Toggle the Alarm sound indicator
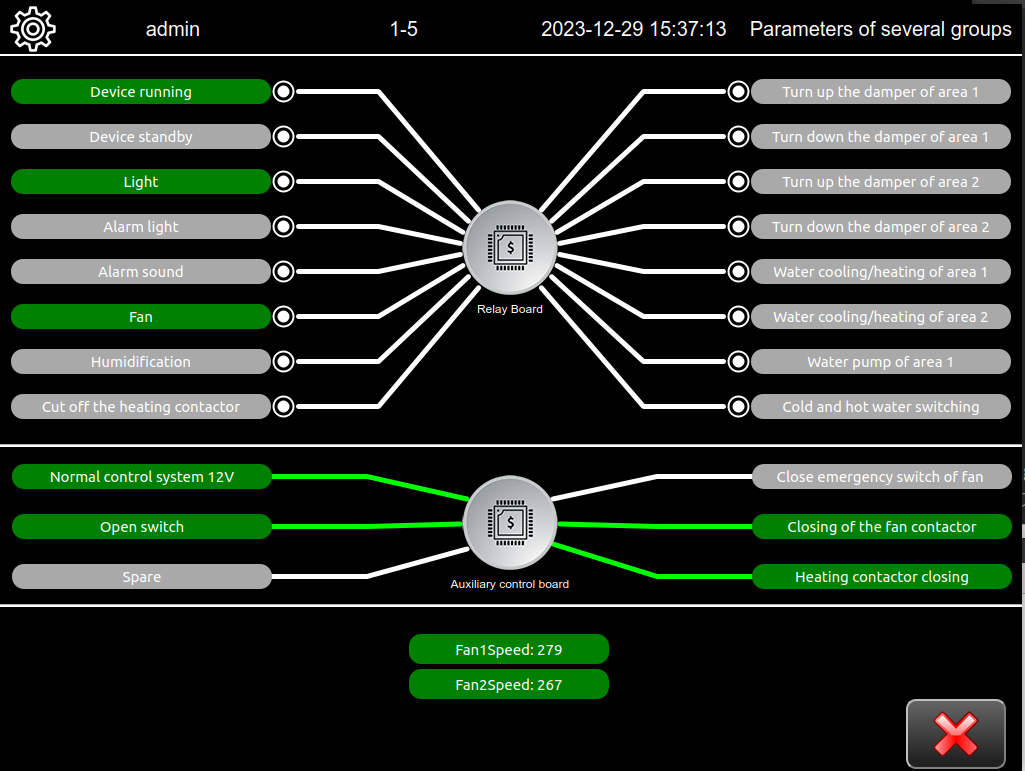 (x=141, y=272)
